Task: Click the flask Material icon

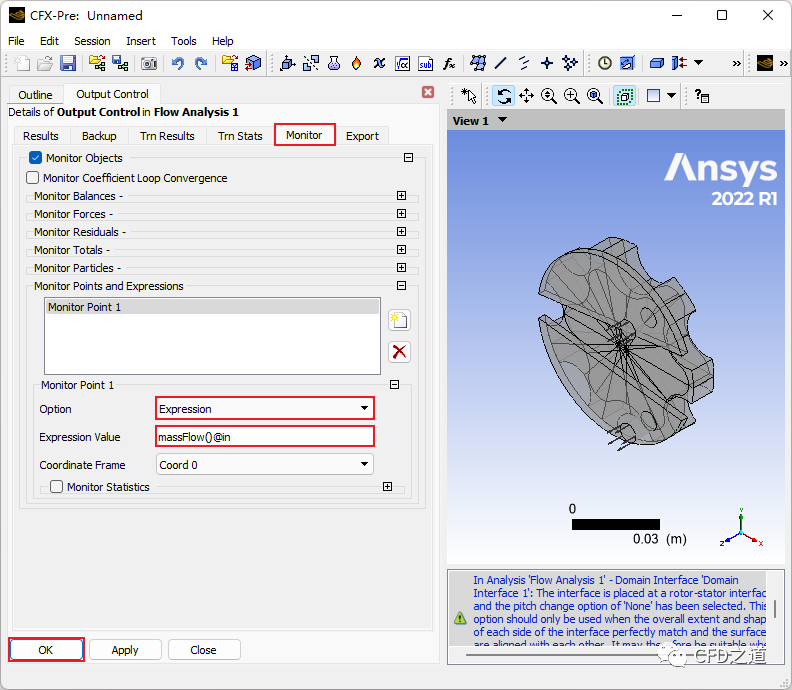Action: (334, 63)
